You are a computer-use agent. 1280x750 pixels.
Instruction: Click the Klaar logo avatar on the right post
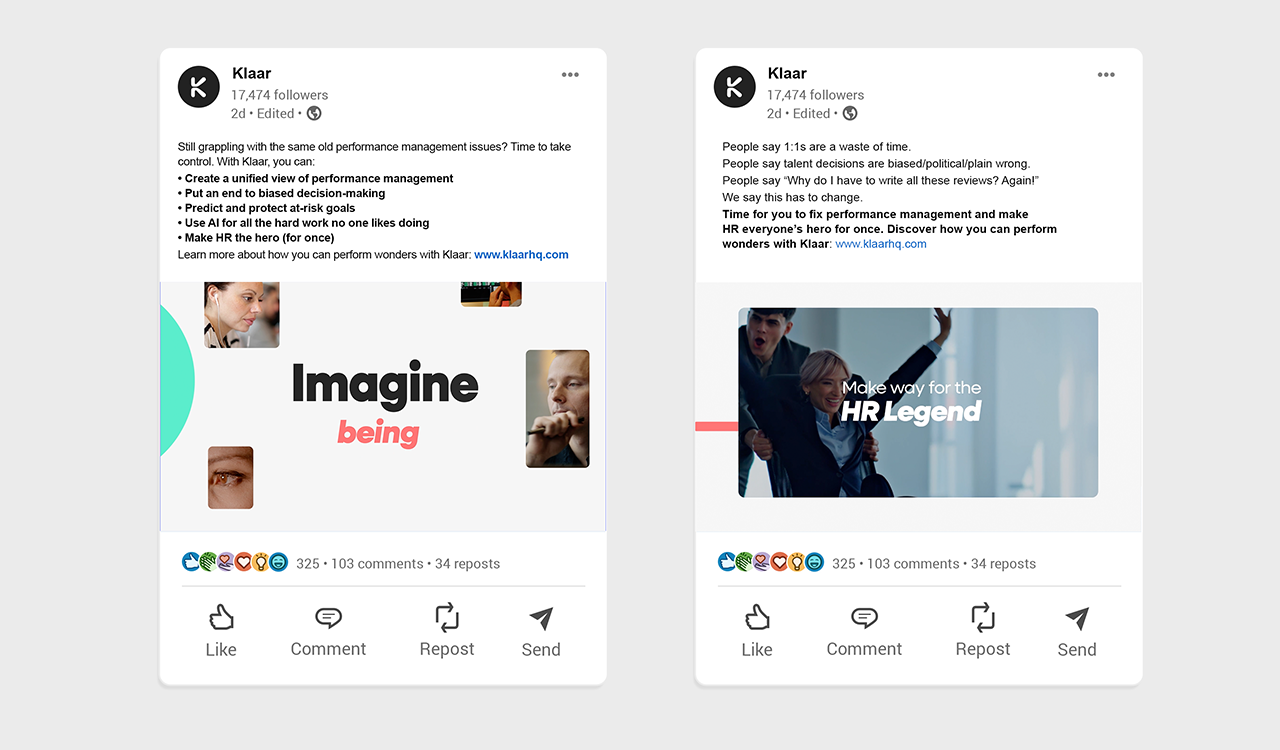(x=734, y=87)
